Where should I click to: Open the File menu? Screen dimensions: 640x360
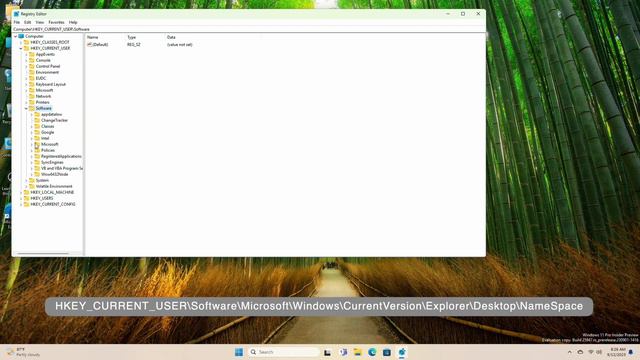point(17,22)
